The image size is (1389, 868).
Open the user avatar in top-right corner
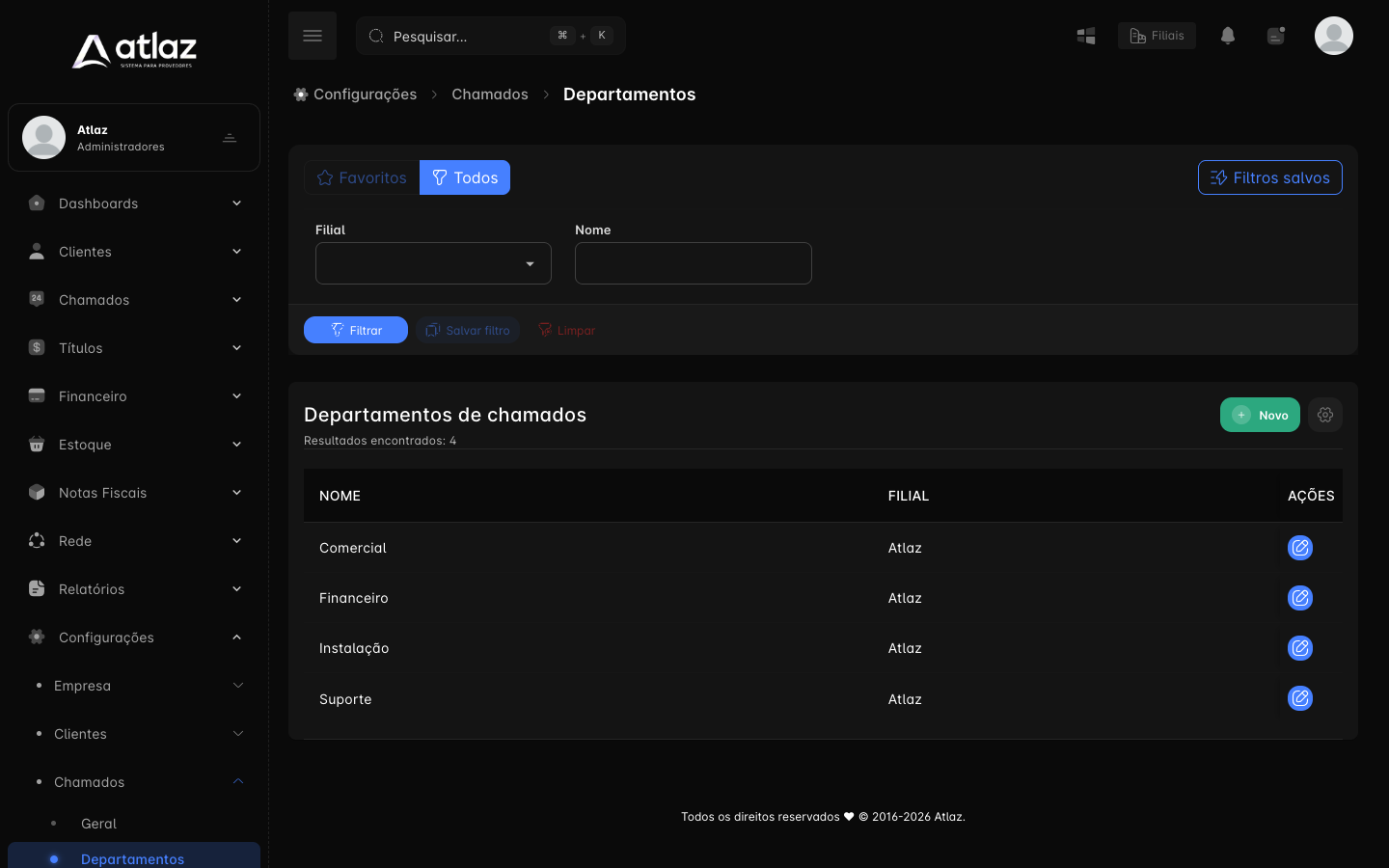coord(1334,36)
